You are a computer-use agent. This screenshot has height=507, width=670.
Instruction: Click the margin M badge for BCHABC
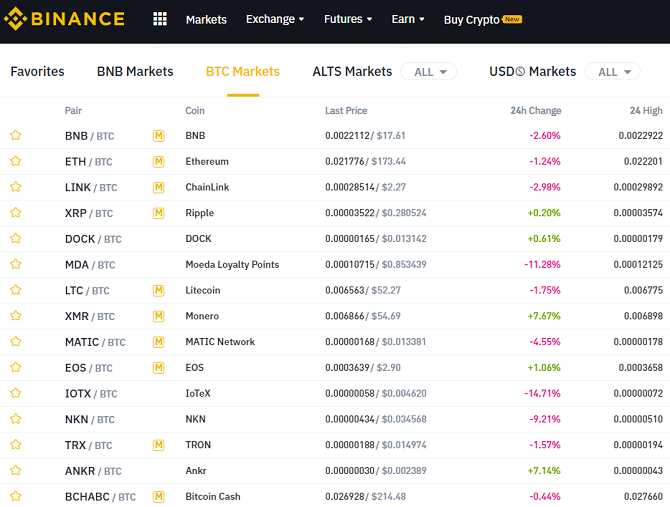pyautogui.click(x=159, y=496)
